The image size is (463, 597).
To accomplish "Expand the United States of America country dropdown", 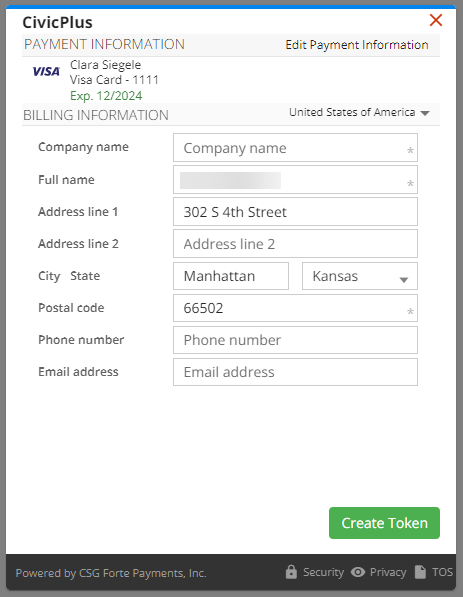I will click(x=359, y=112).
